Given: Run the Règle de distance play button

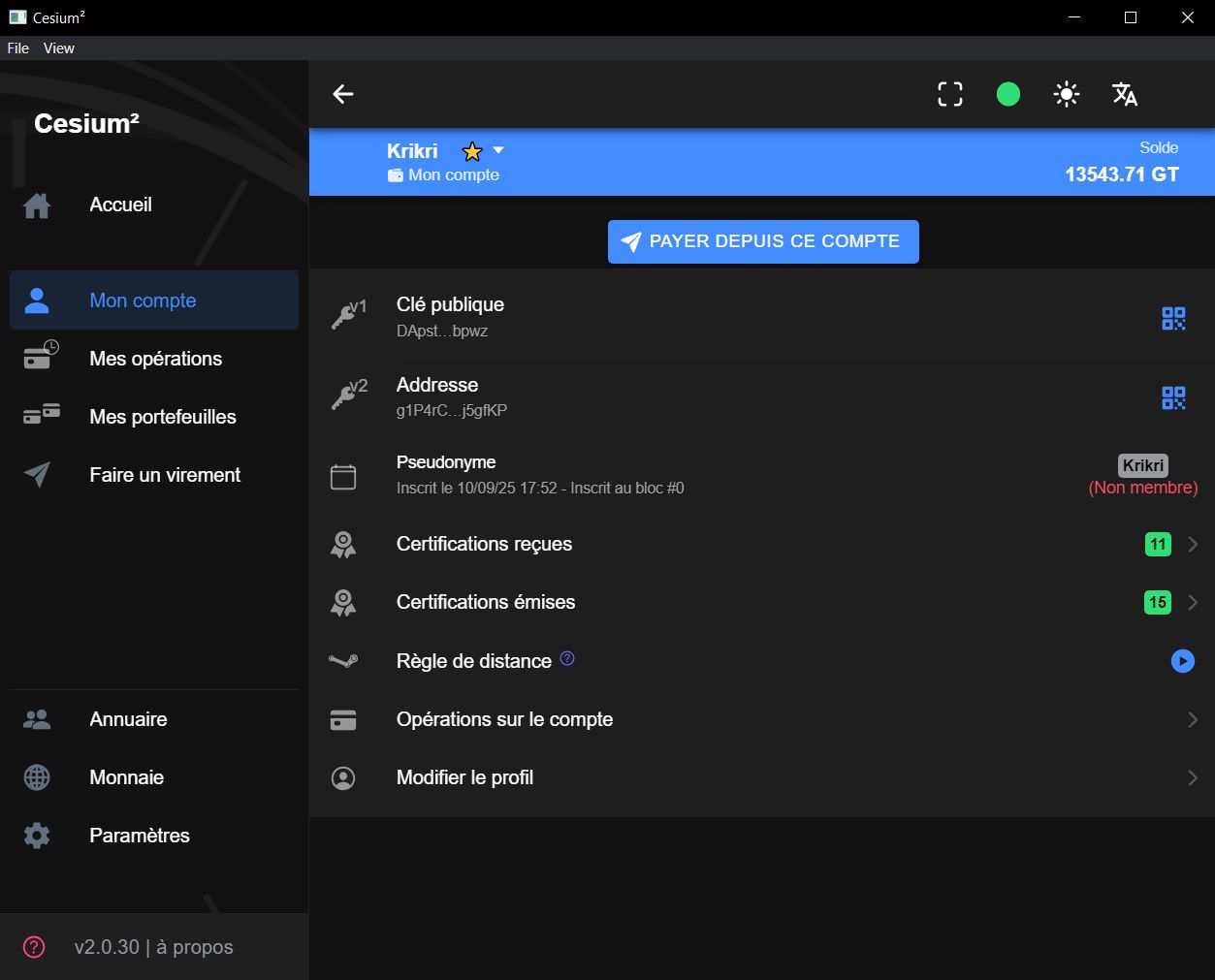Looking at the screenshot, I should 1182,661.
